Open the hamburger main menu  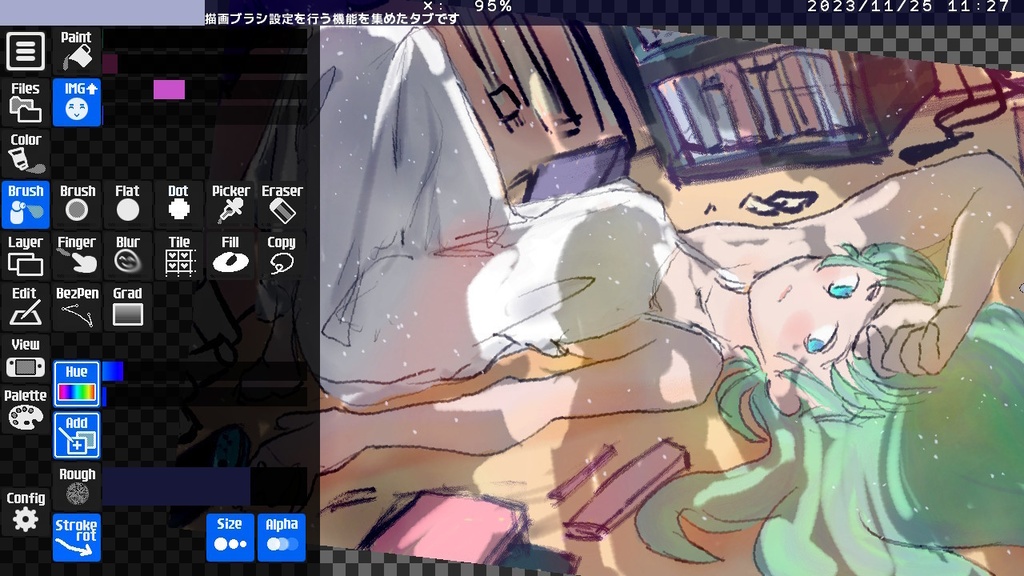pyautogui.click(x=25, y=50)
